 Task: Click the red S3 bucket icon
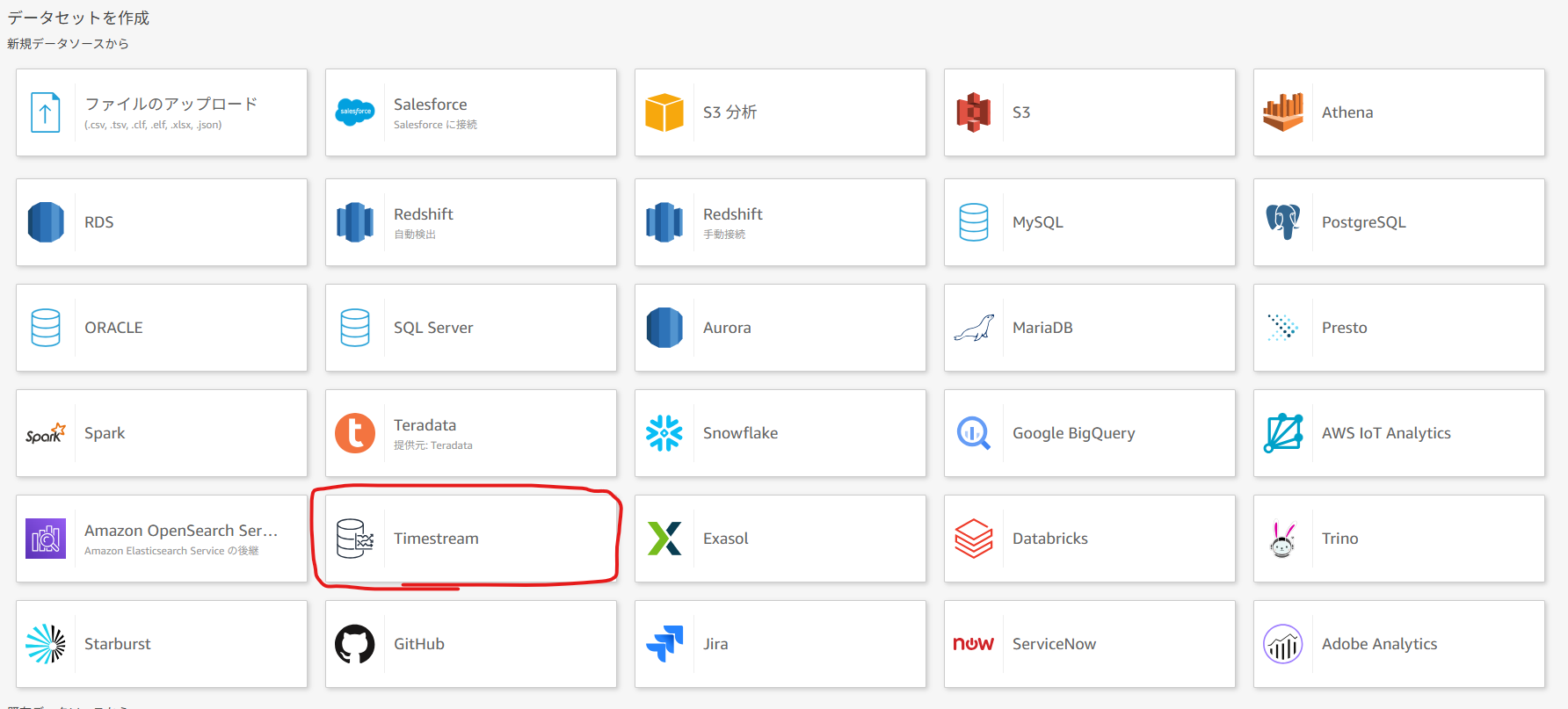pos(974,112)
